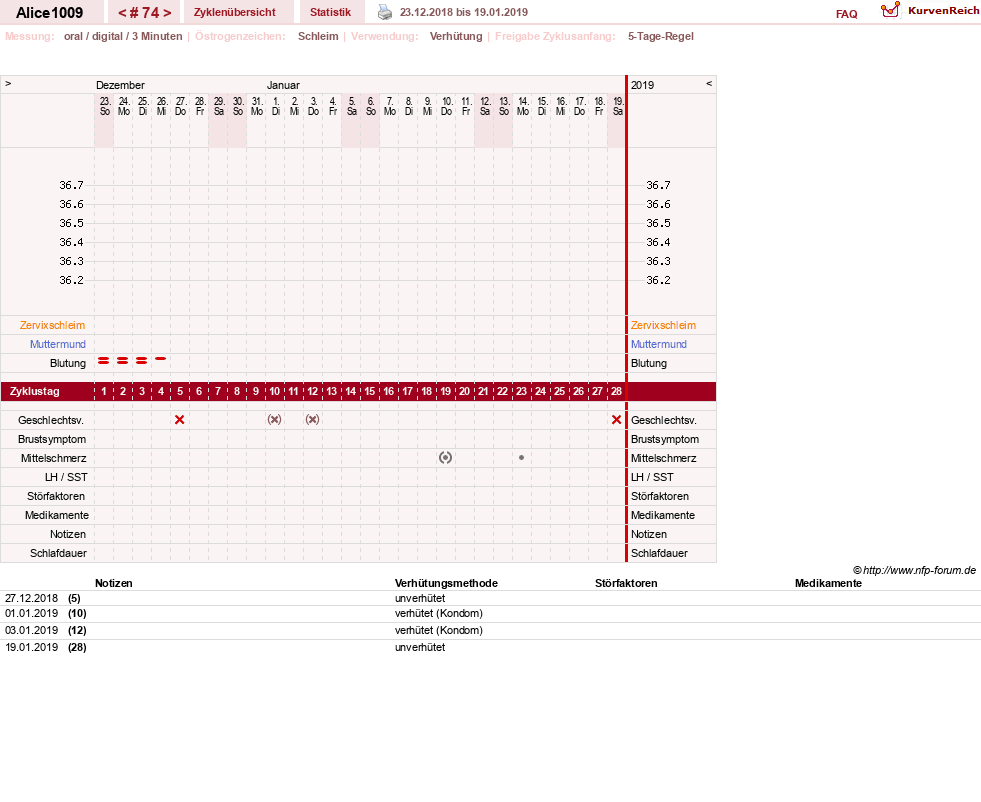Click date column 10. Do

click(446, 106)
